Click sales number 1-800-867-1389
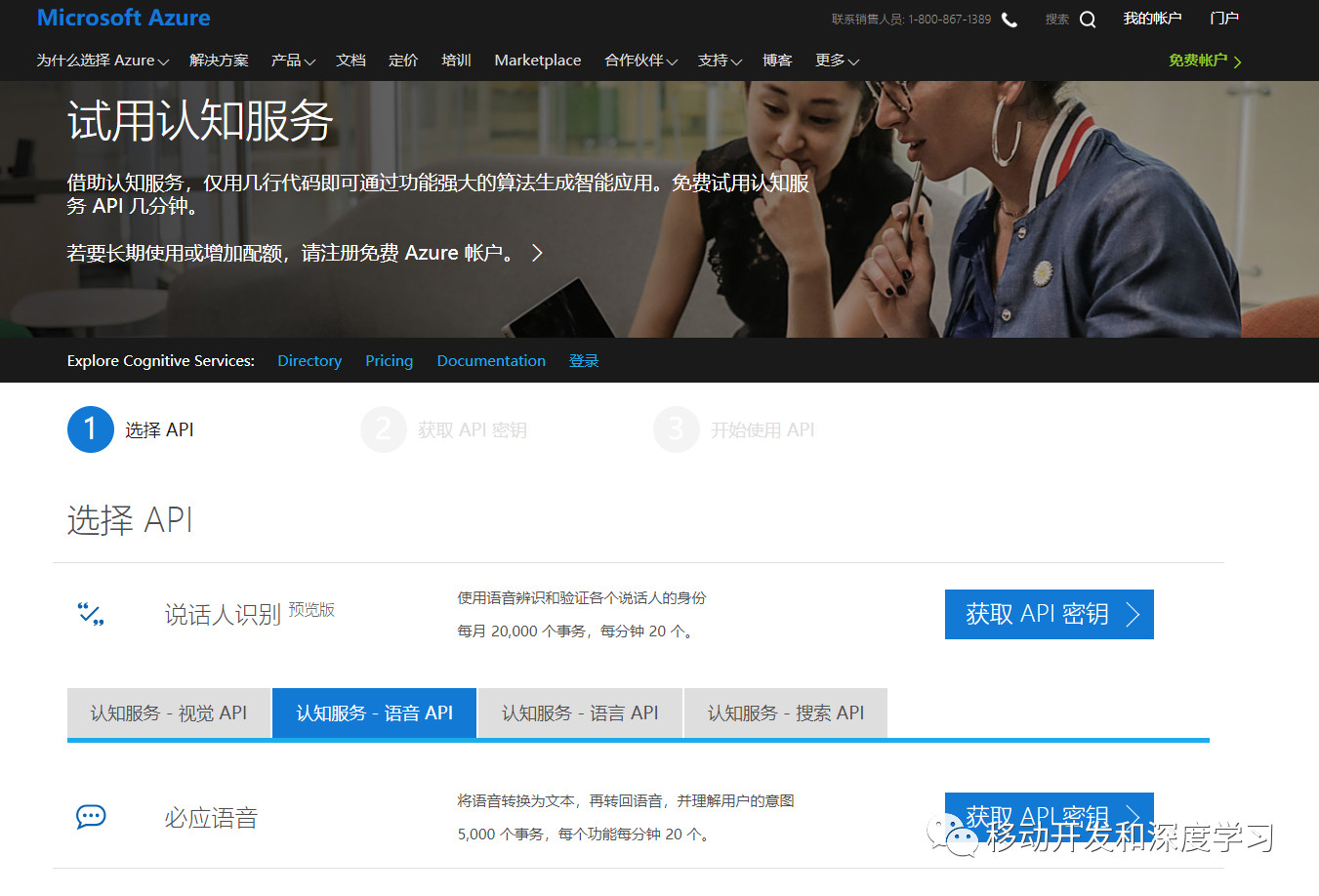This screenshot has height=896, width=1319. tap(949, 20)
